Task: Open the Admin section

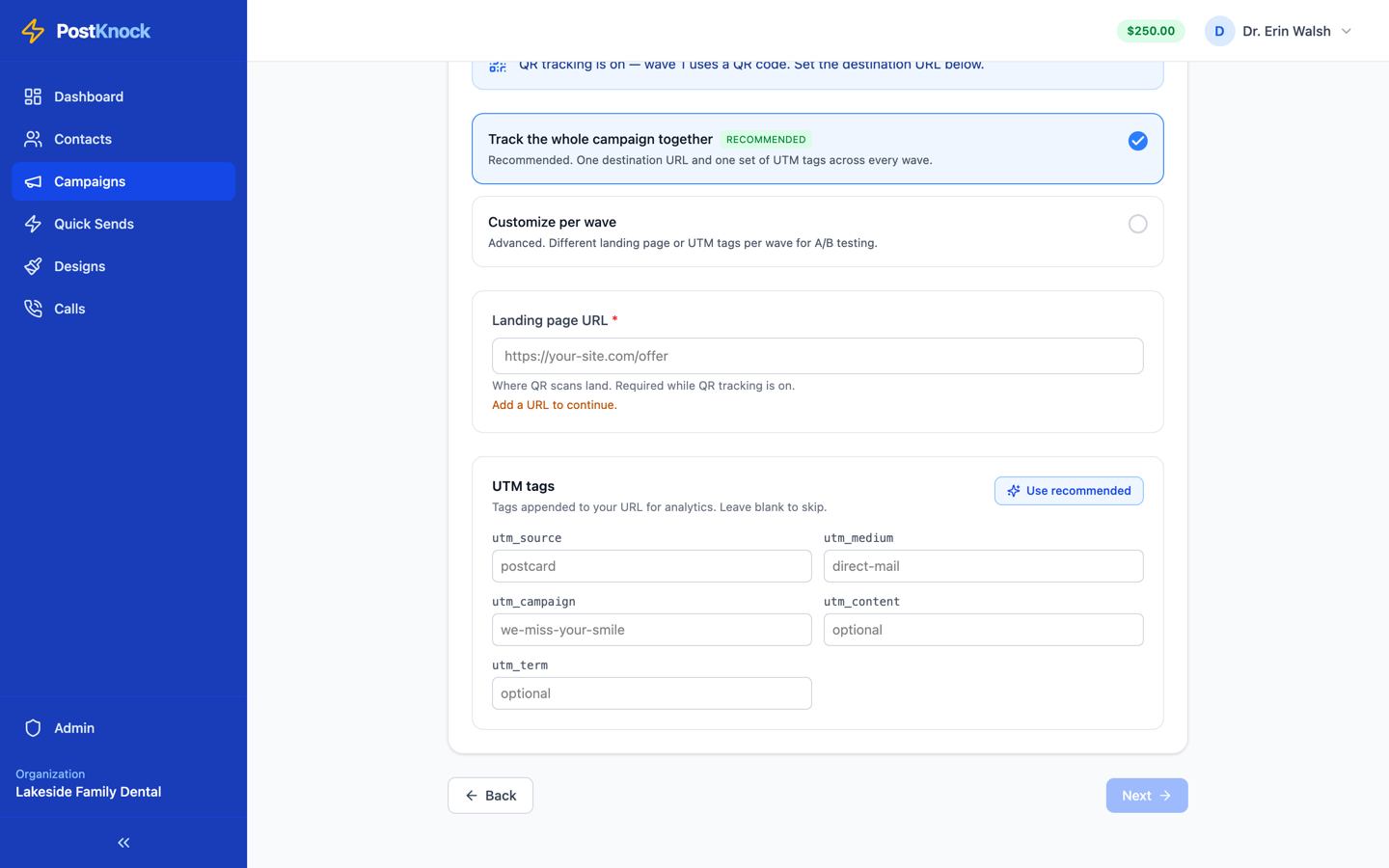Action: [123, 728]
